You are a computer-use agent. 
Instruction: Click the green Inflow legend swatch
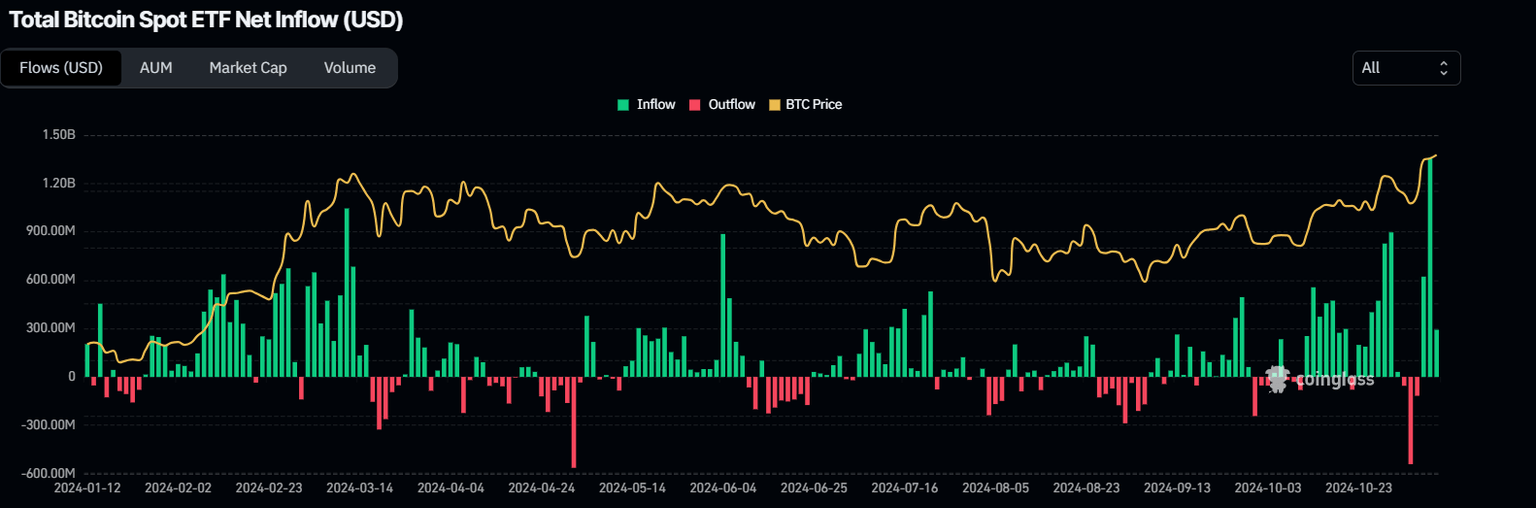point(624,104)
